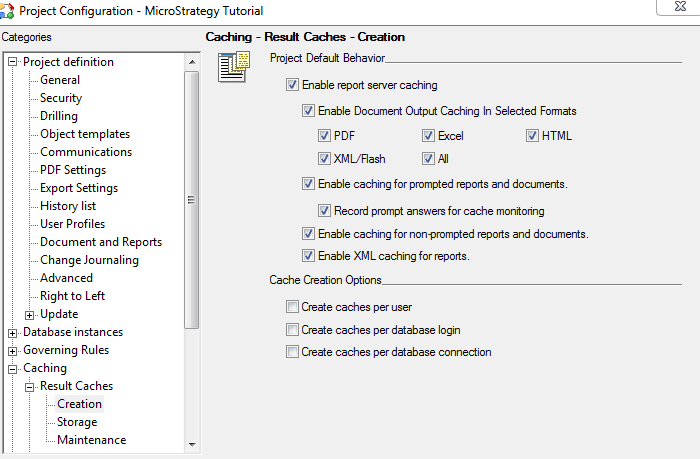Select User Profiles category

coord(73,224)
